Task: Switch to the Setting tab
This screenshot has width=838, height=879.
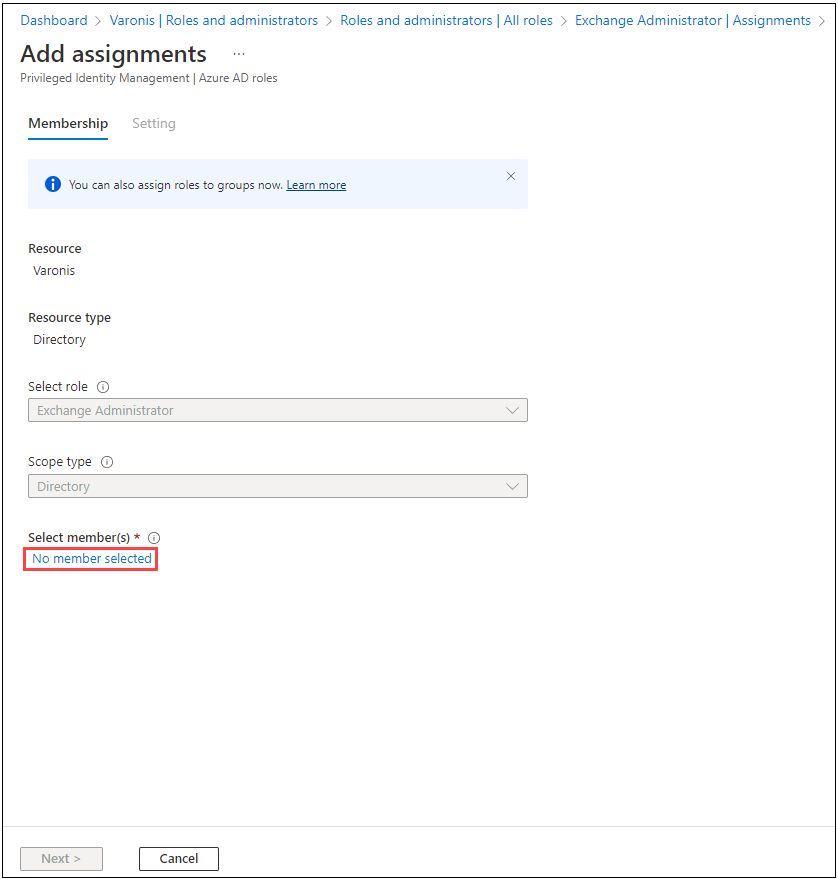Action: point(154,123)
